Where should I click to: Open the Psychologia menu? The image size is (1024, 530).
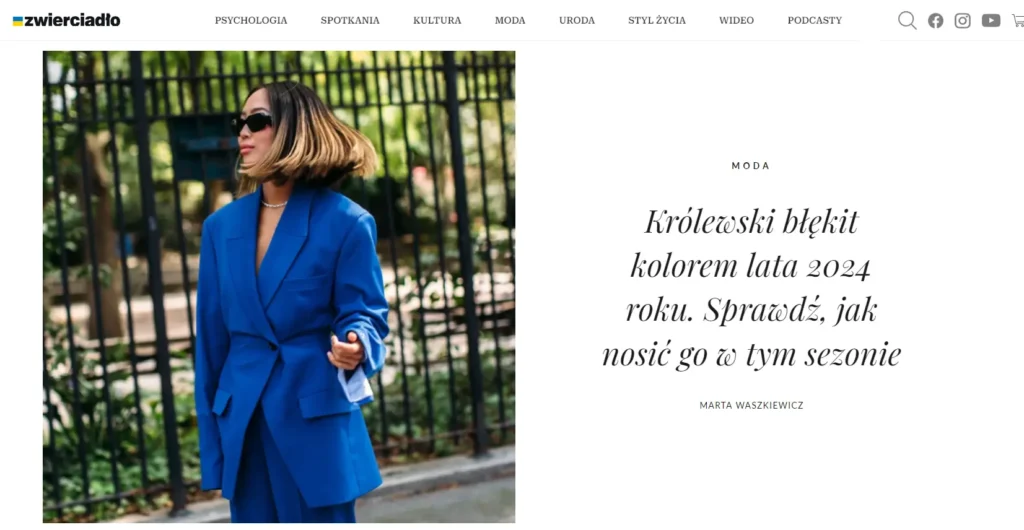coord(251,20)
